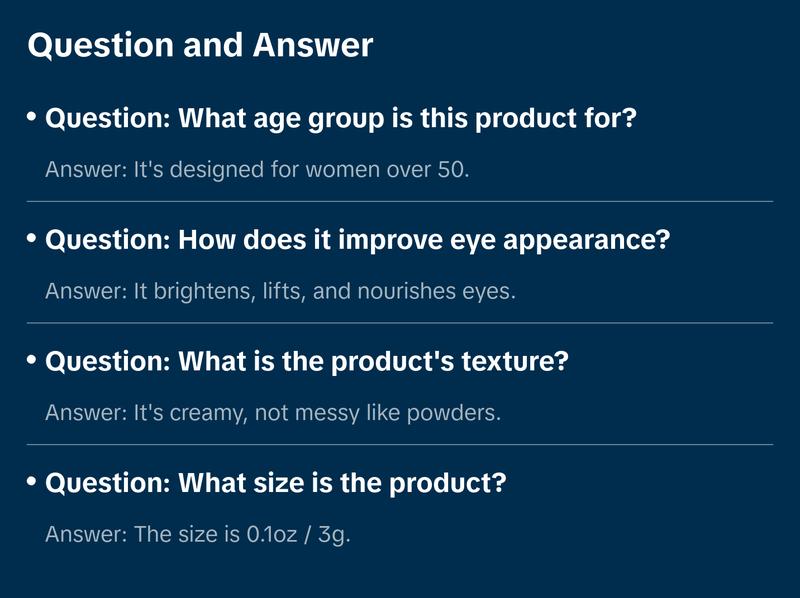
Task: Click the divider line under the eye appearance answer
Action: click(x=400, y=323)
